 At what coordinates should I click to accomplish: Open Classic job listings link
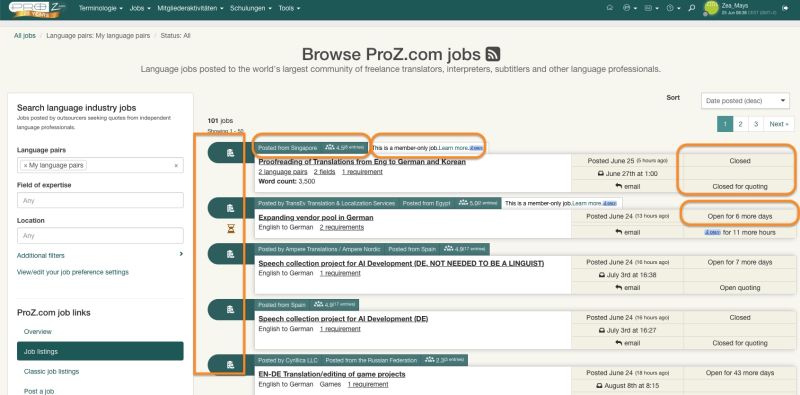point(52,372)
